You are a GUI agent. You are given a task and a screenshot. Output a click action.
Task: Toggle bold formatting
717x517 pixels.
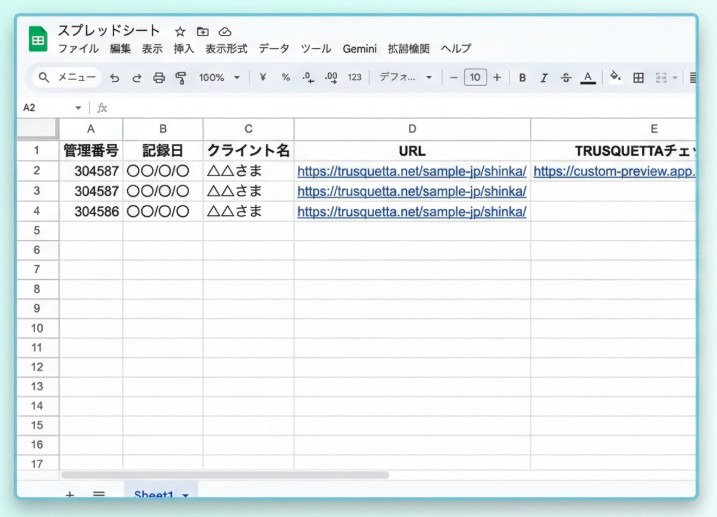522,78
